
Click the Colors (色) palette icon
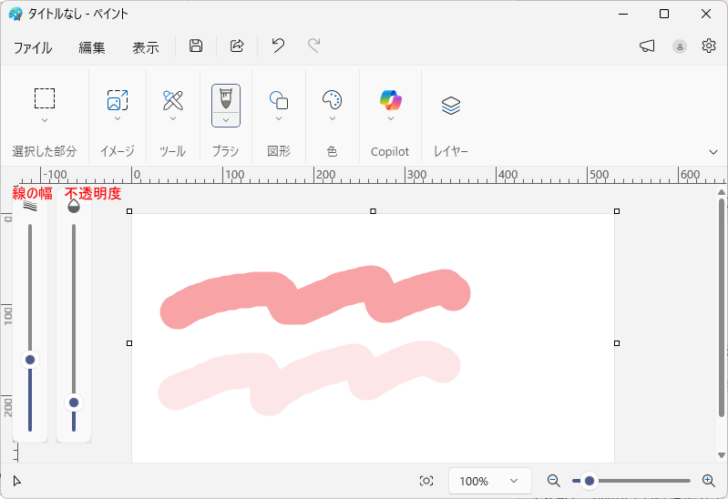coord(332,100)
